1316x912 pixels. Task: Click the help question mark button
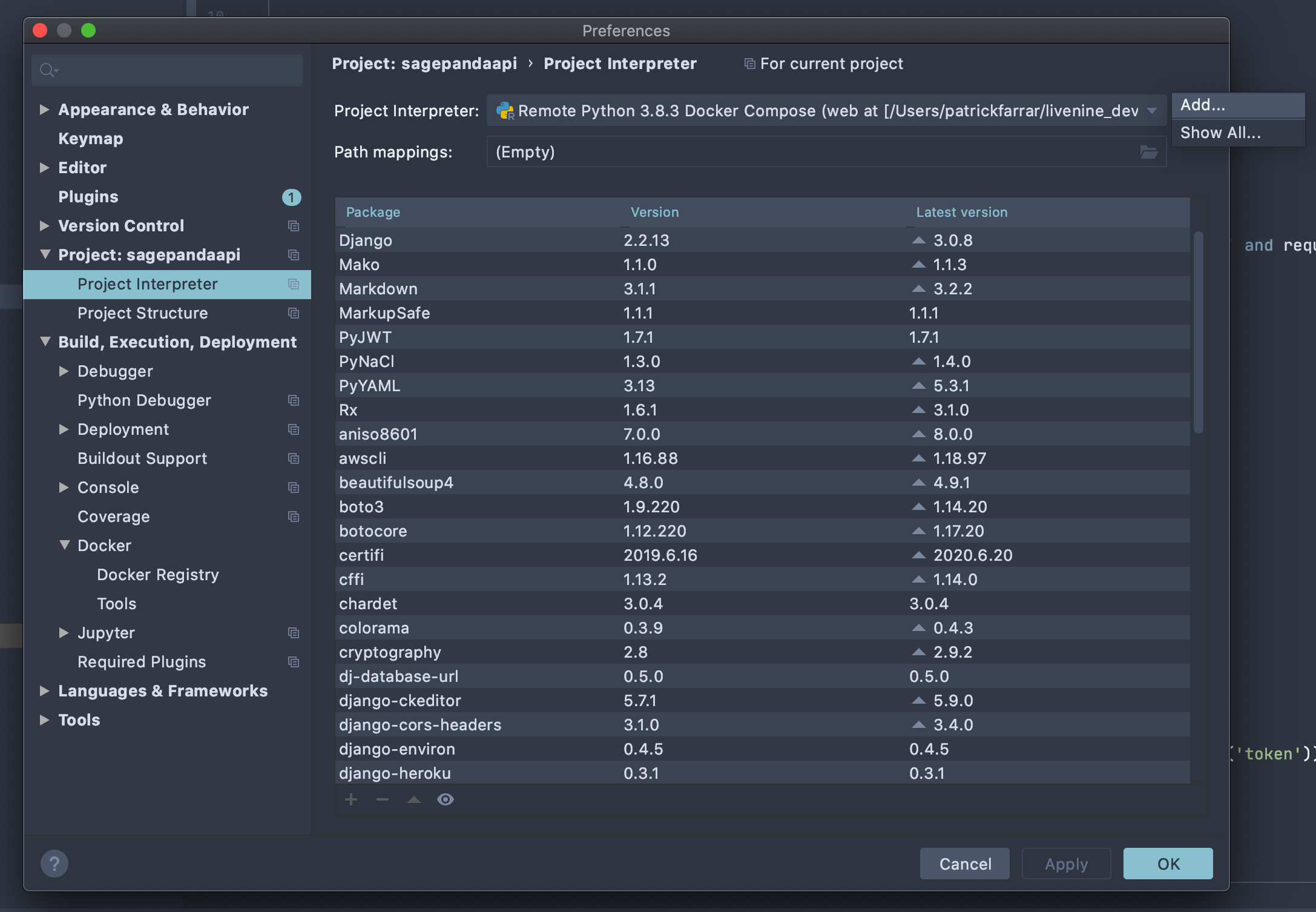pyautogui.click(x=54, y=864)
